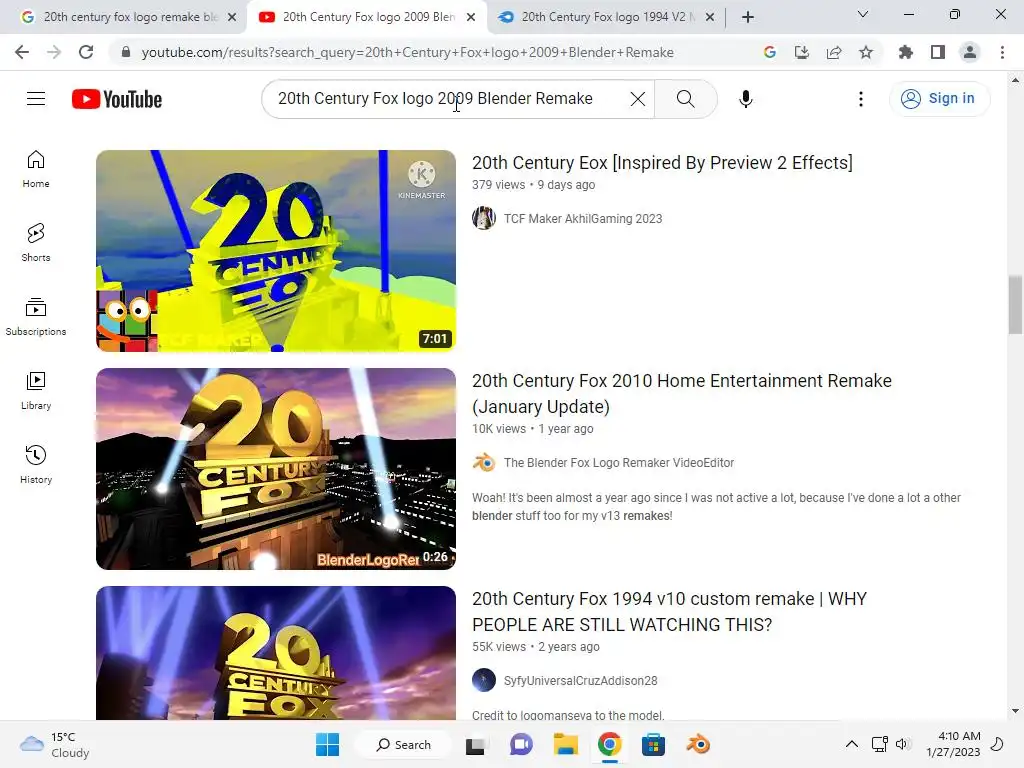Click the YouTube logo
Viewport: 1024px width, 768px height.
pos(117,99)
